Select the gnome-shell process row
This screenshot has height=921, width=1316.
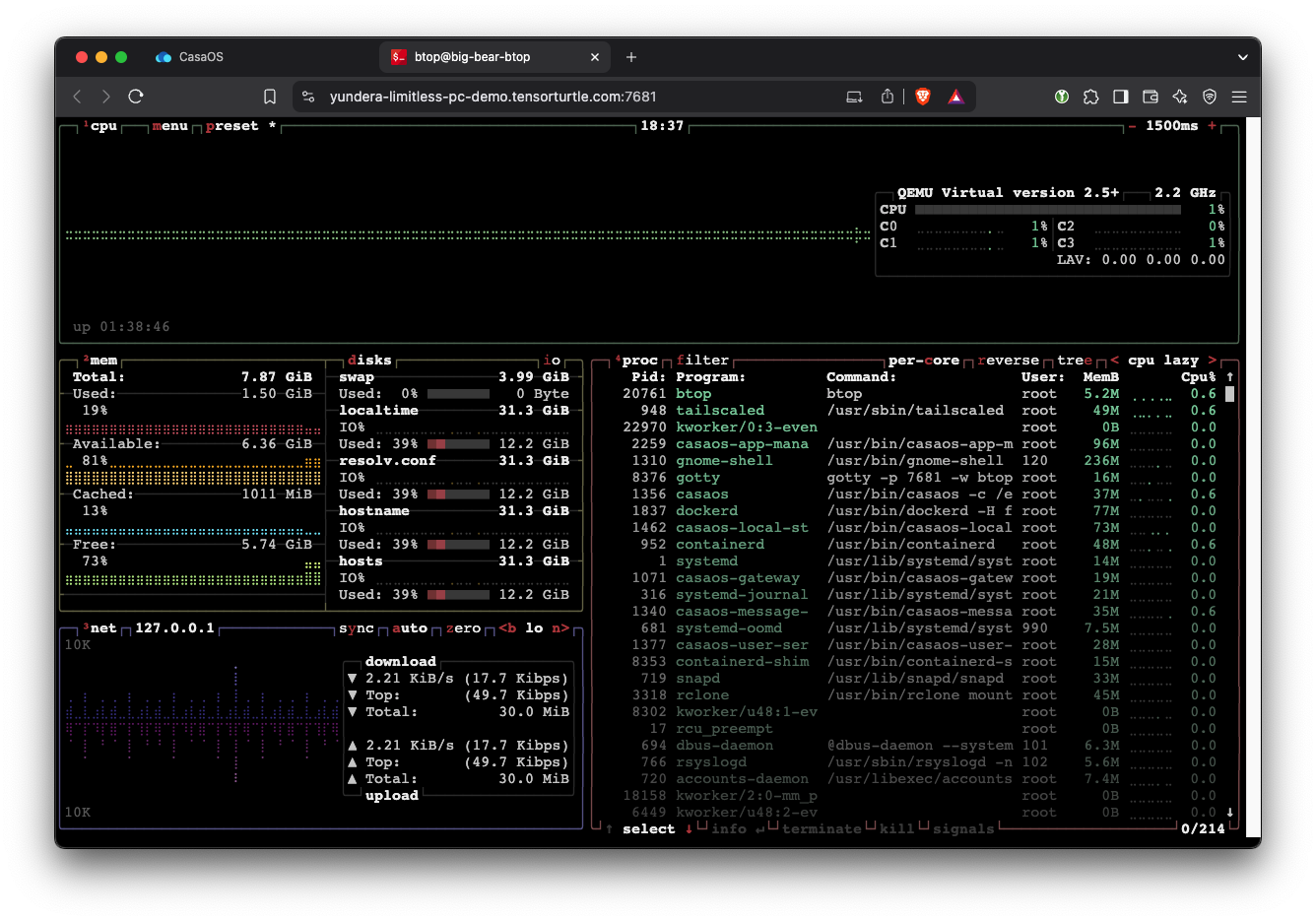(x=724, y=461)
